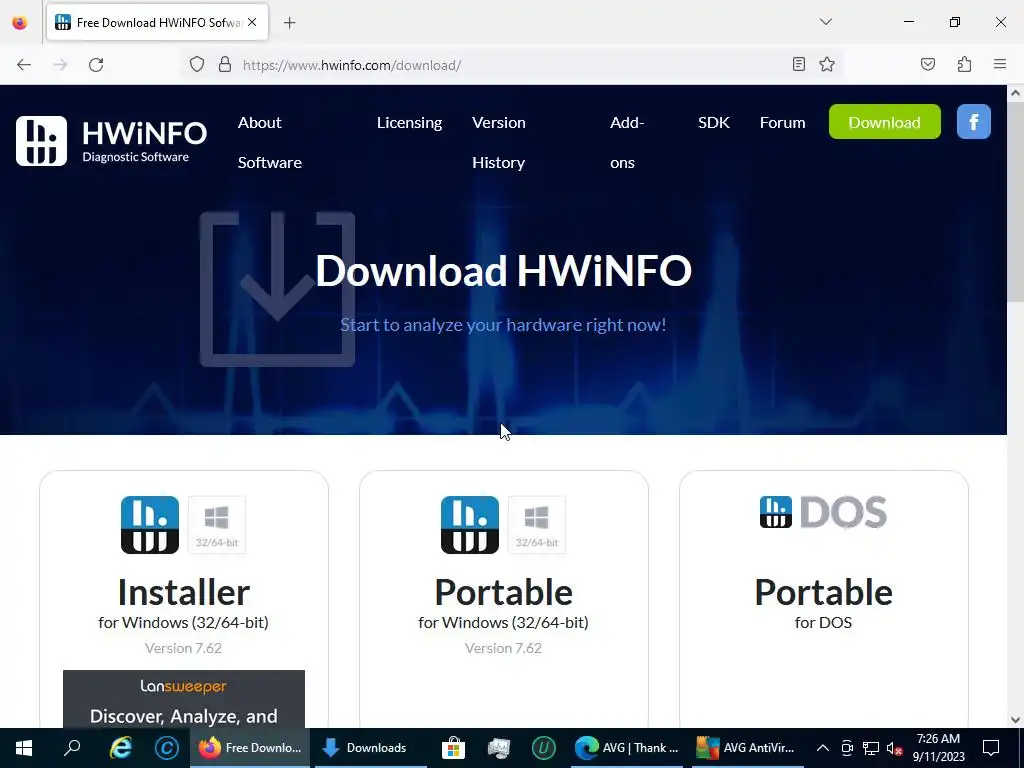This screenshot has width=1024, height=768.
Task: Launch Internet Explorer from the taskbar
Action: coord(120,748)
